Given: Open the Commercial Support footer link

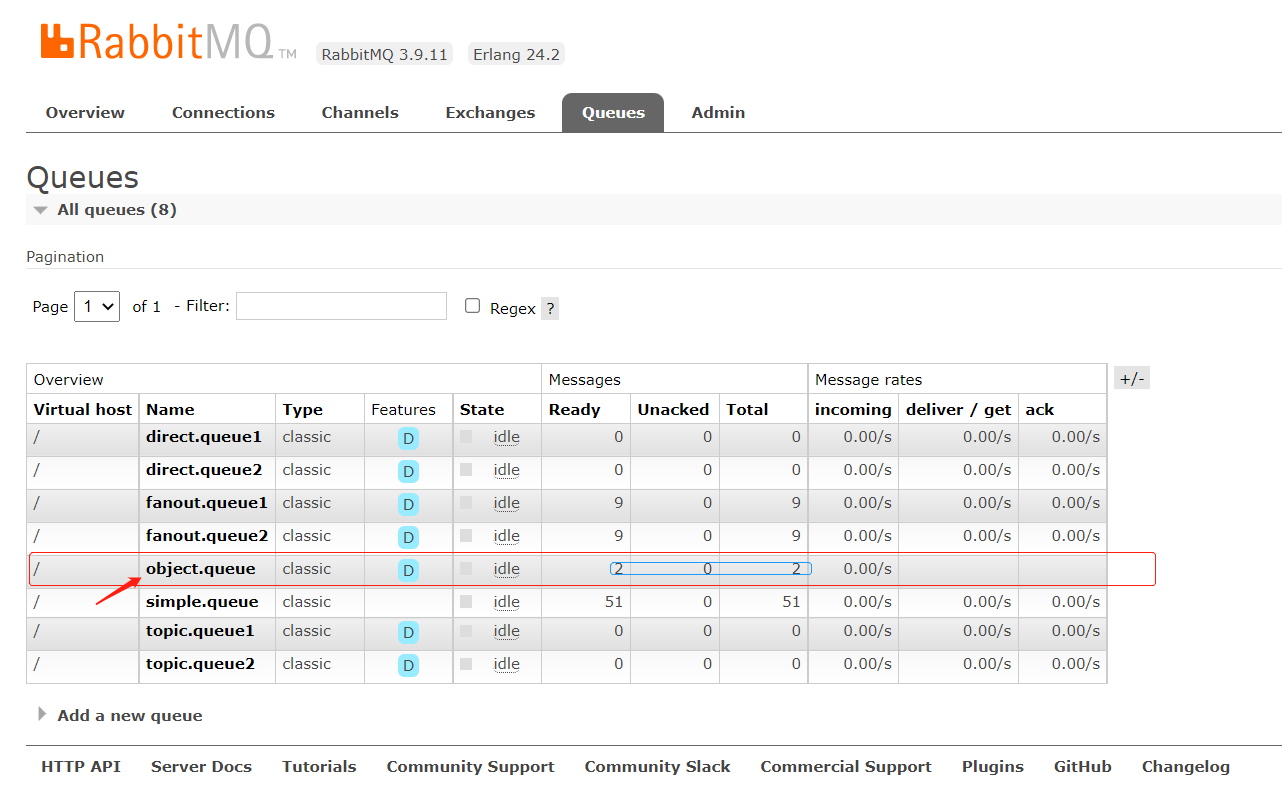Looking at the screenshot, I should click(846, 767).
